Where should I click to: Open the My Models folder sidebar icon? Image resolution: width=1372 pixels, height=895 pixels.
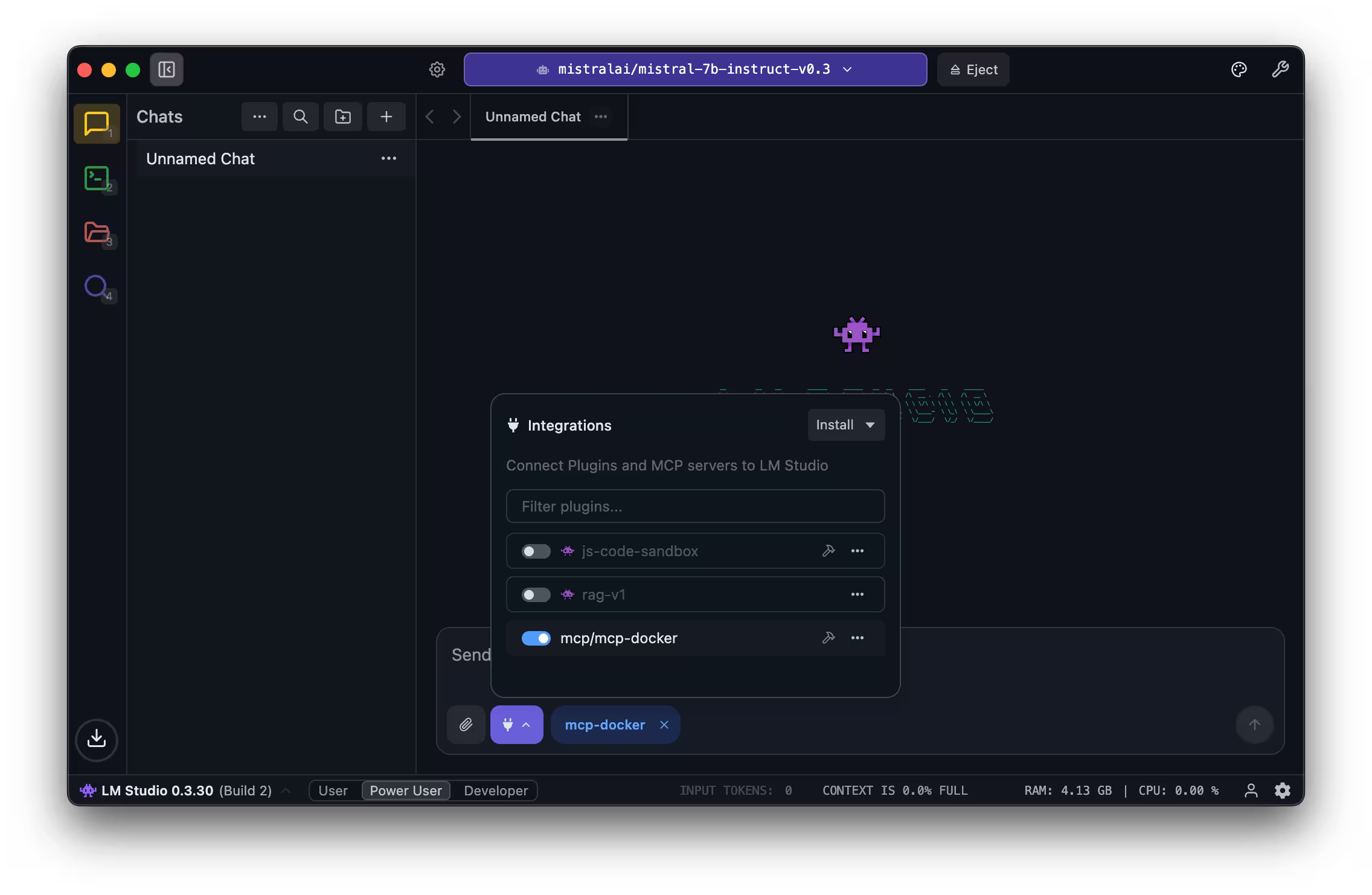pos(97,232)
